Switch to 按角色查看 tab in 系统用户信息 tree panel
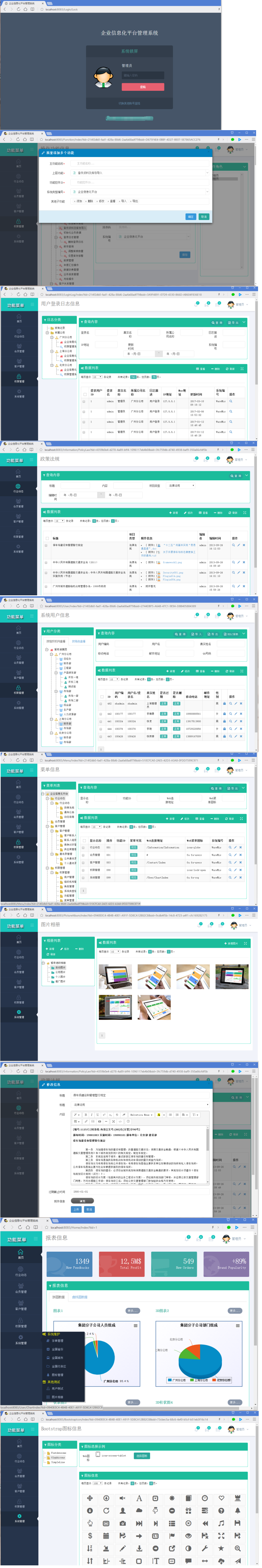 [x=79, y=641]
